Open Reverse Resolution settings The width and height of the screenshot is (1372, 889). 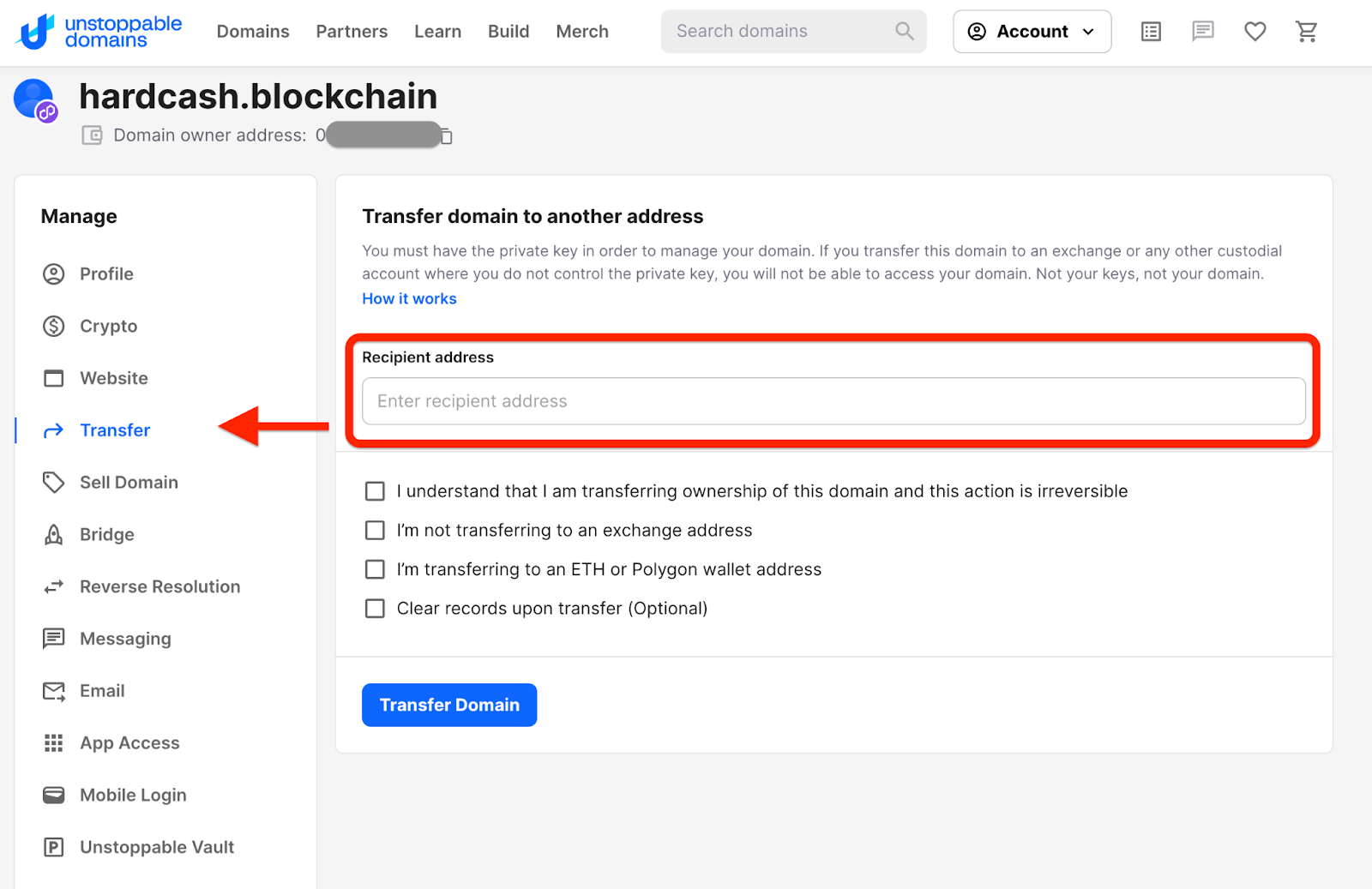coord(159,587)
